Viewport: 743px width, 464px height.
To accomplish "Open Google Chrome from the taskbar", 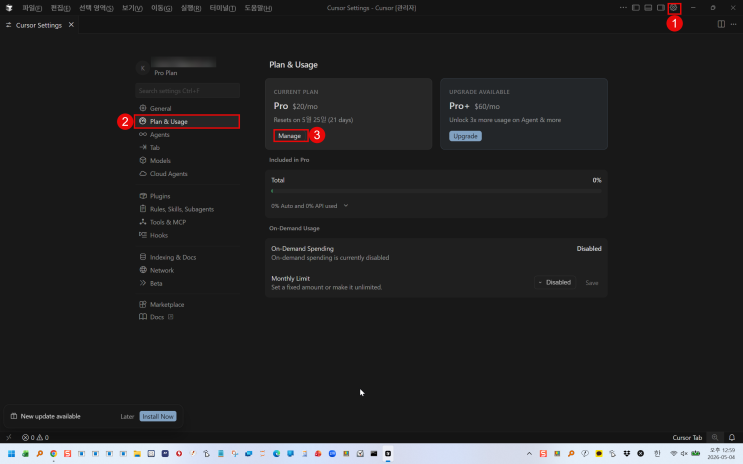I will [54, 454].
